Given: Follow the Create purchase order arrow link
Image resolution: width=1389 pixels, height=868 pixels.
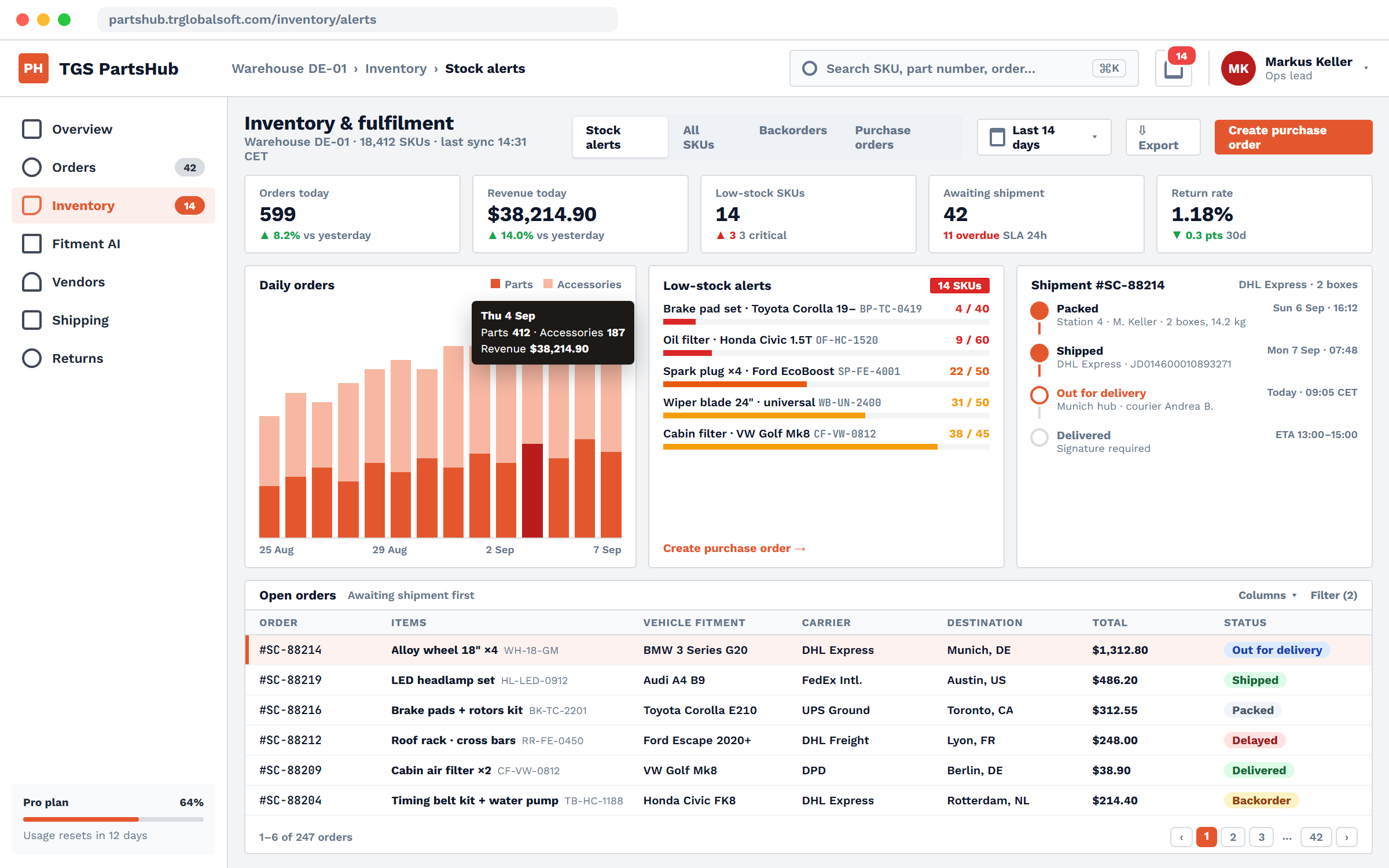Looking at the screenshot, I should click(x=734, y=548).
